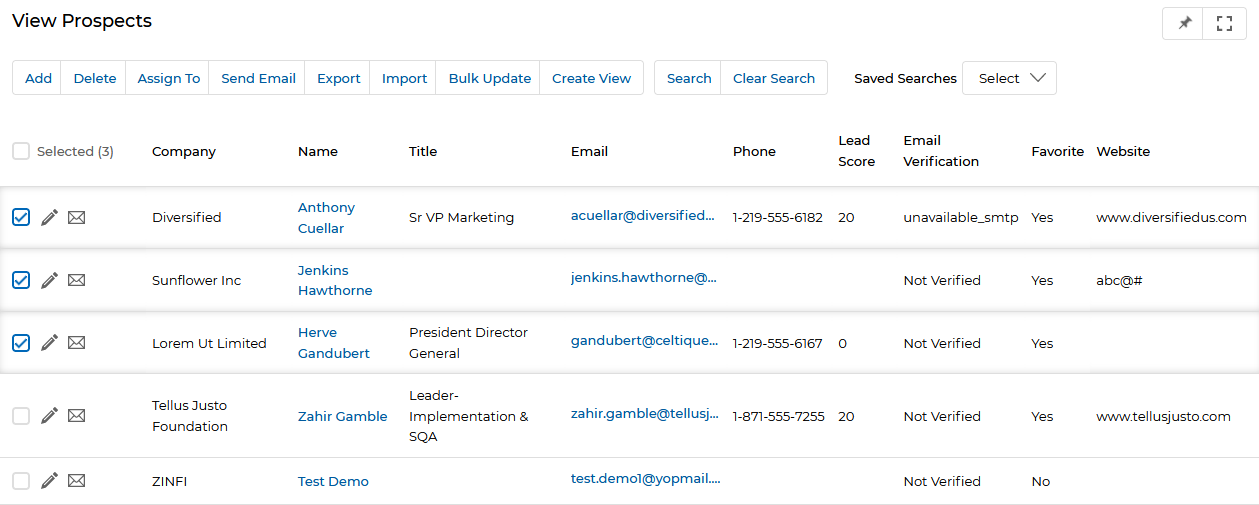Choose Assign To in the toolbar
1259x505 pixels.
coord(168,78)
